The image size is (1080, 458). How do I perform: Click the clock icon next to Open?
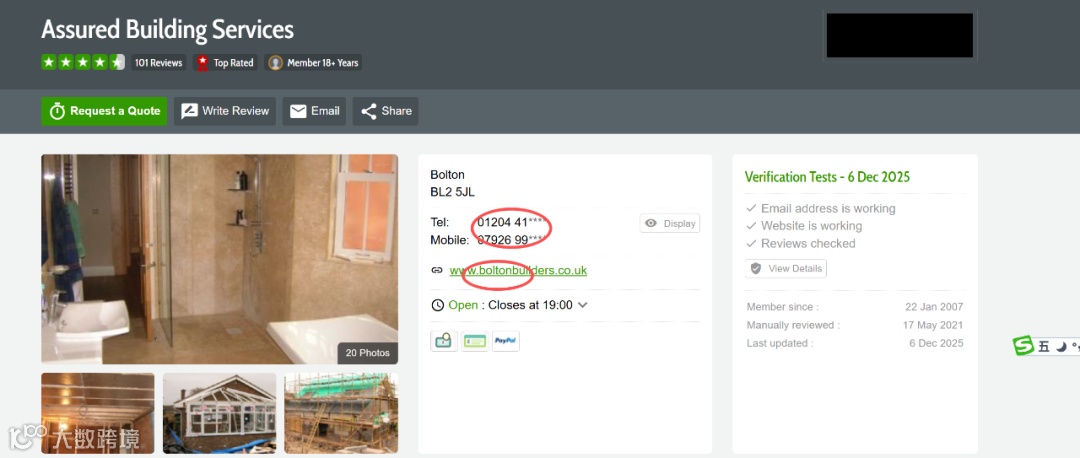click(437, 305)
